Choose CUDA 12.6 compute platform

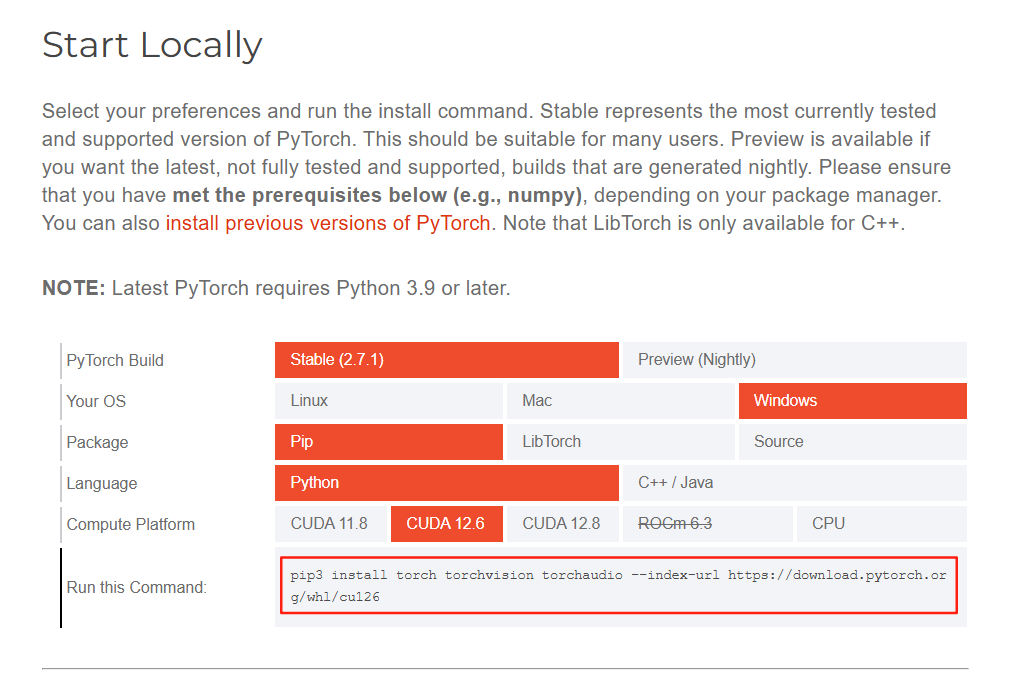pos(447,524)
